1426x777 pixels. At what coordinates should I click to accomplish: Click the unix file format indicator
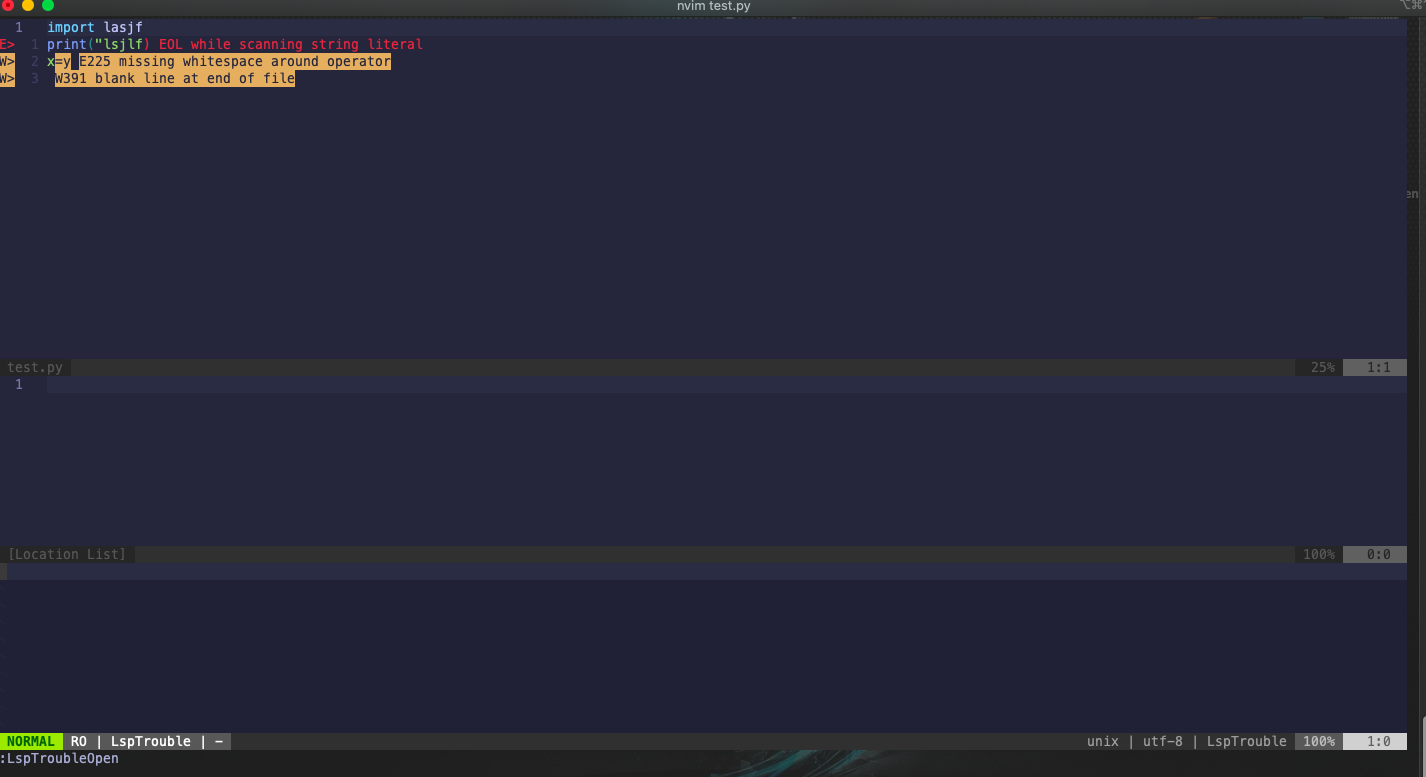tap(1103, 741)
